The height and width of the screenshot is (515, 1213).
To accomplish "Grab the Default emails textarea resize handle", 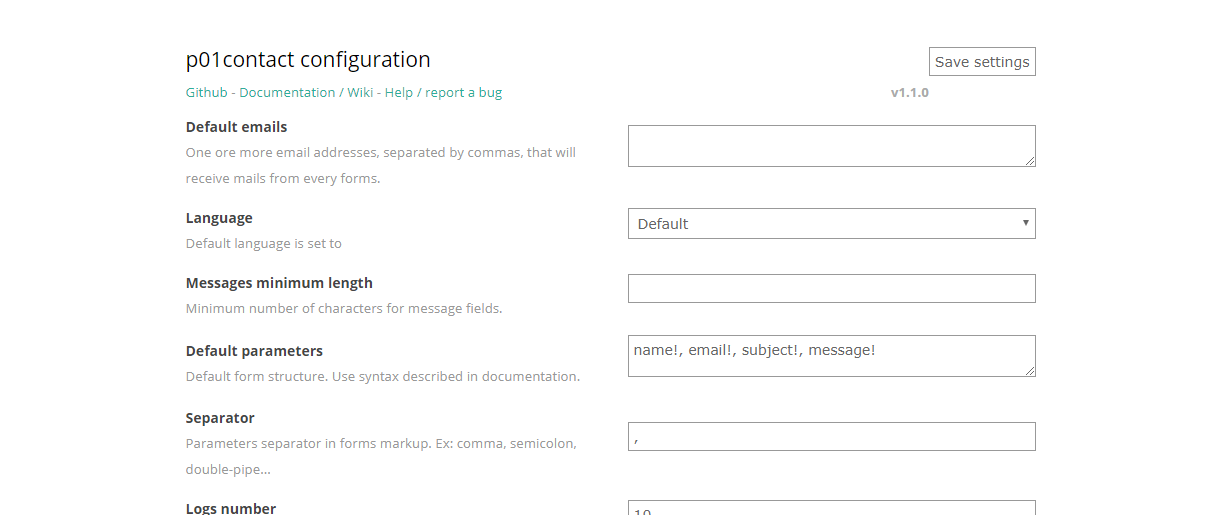I will click(1029, 160).
